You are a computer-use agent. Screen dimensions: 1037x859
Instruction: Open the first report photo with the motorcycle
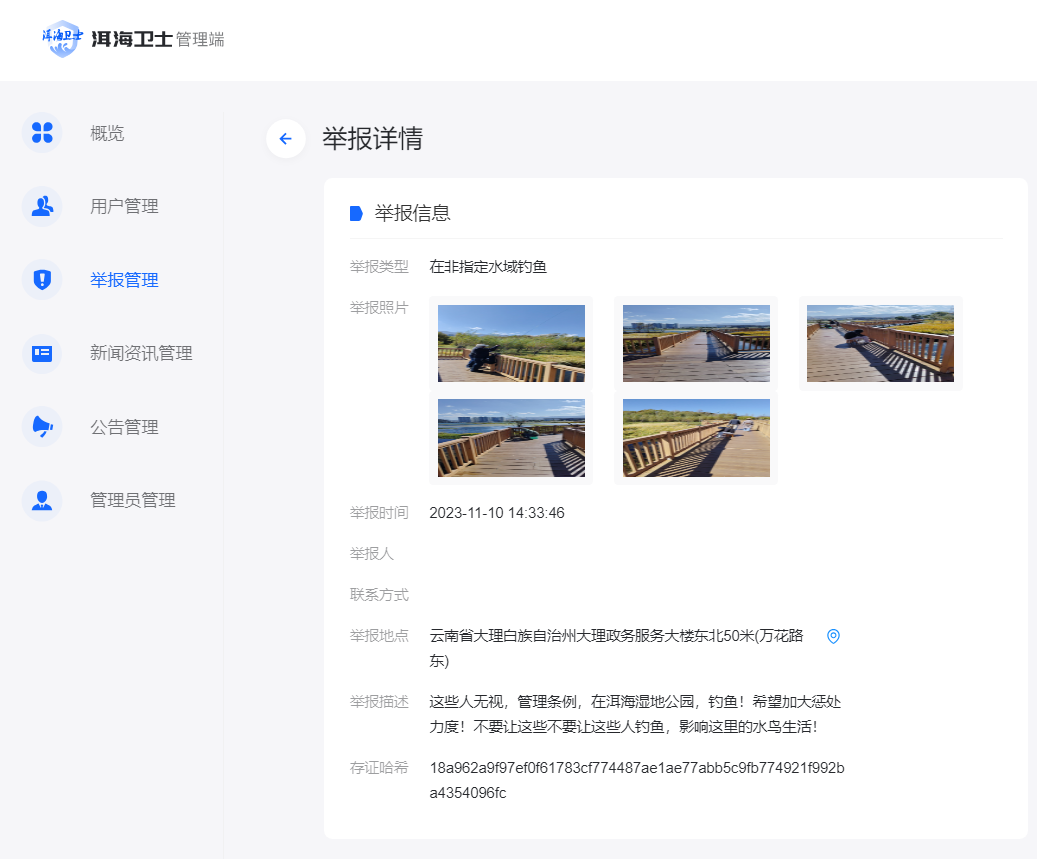[511, 343]
